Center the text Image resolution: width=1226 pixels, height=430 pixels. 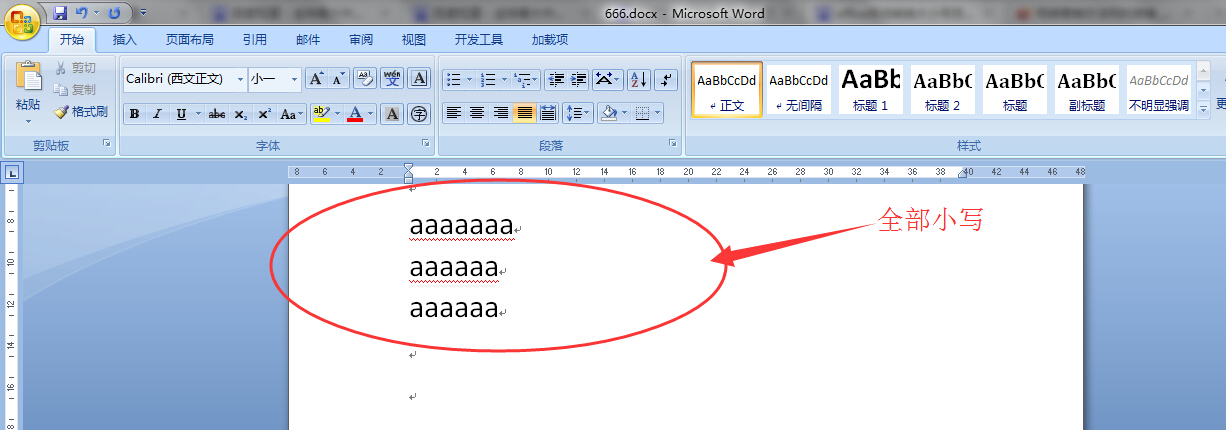pyautogui.click(x=478, y=113)
